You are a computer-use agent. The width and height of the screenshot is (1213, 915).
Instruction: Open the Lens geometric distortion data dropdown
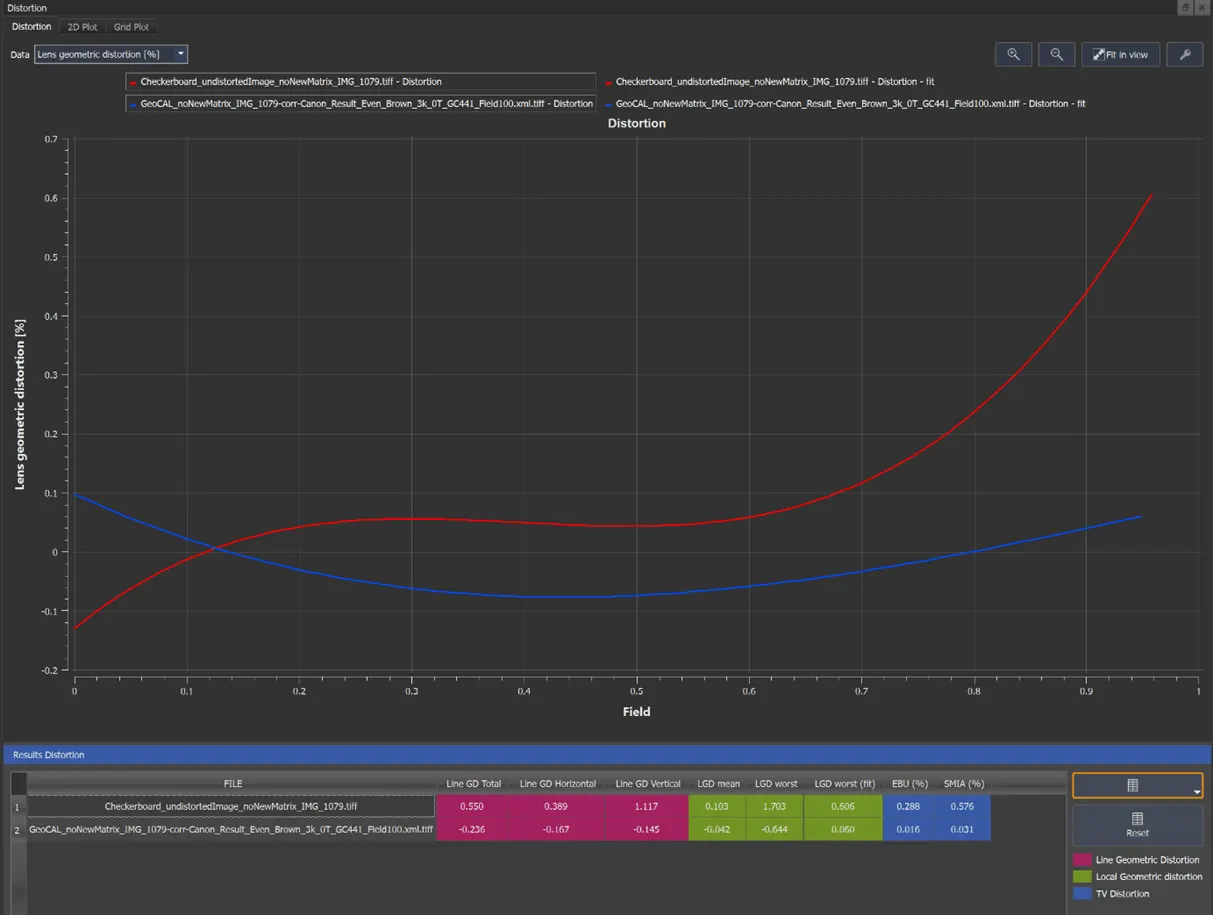(111, 54)
